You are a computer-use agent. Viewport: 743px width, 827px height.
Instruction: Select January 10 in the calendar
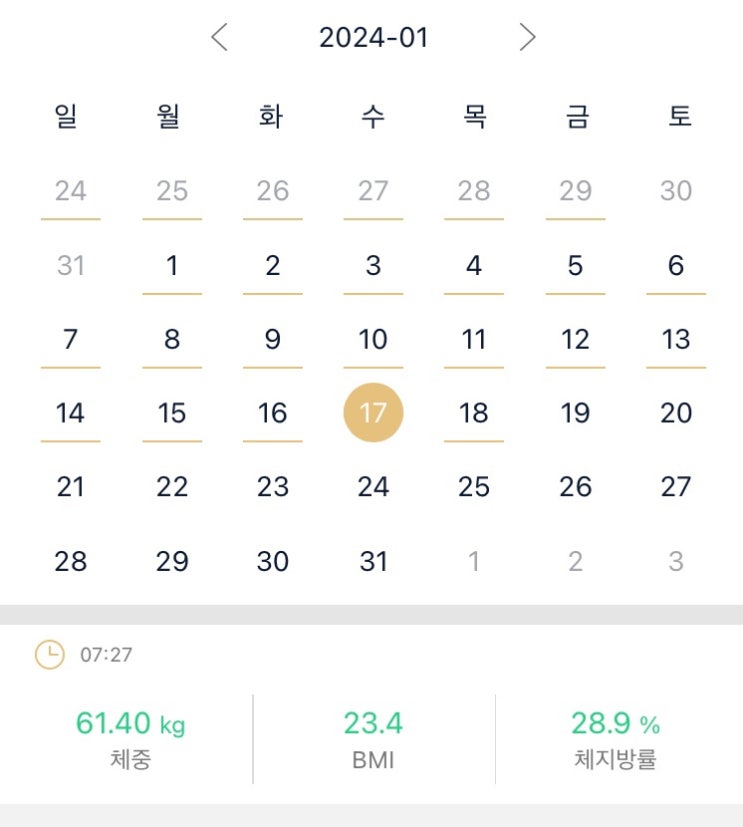click(x=373, y=340)
